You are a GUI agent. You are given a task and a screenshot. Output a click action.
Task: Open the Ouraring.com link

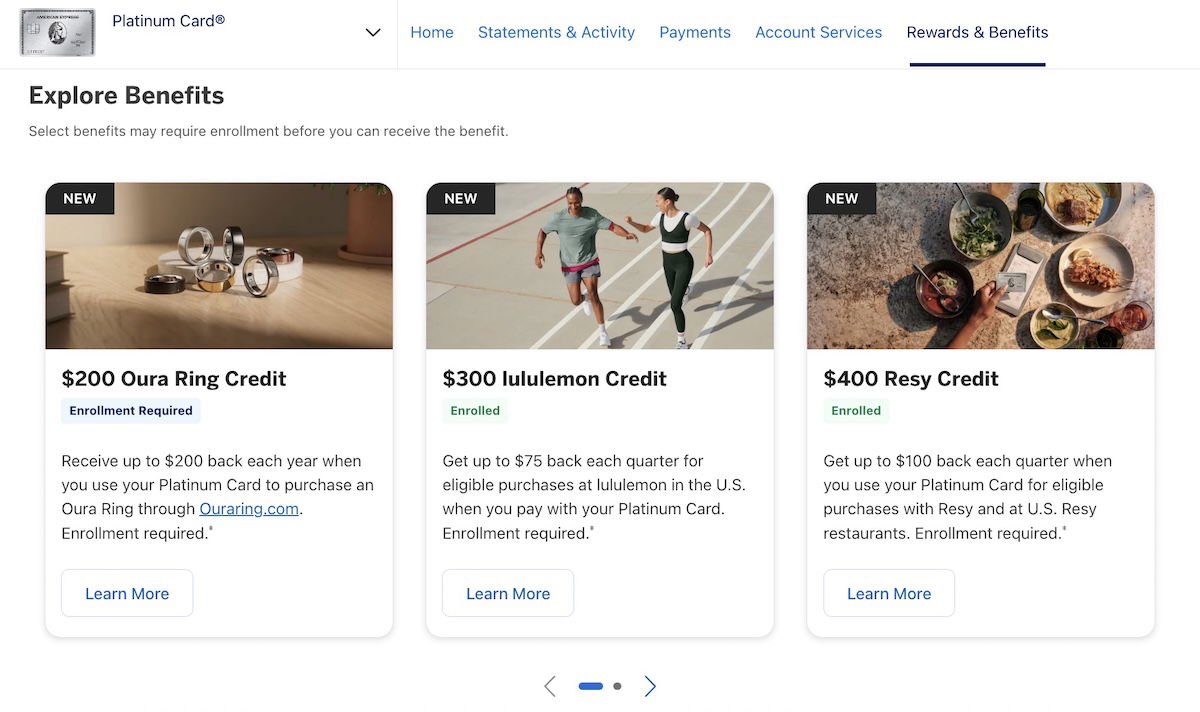(x=250, y=509)
